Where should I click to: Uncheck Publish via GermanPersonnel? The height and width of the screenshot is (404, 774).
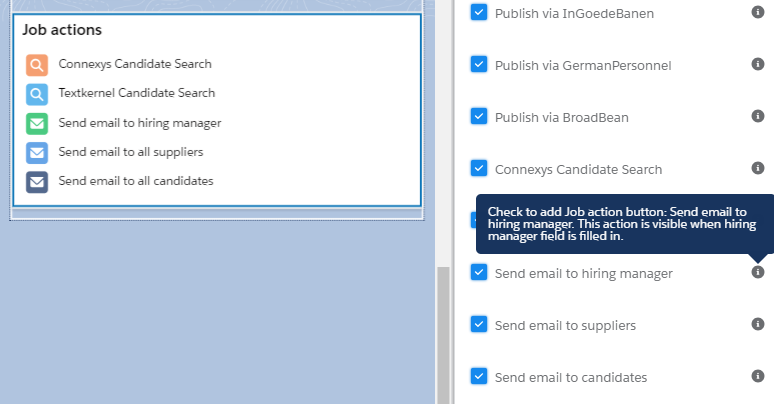[x=479, y=64]
